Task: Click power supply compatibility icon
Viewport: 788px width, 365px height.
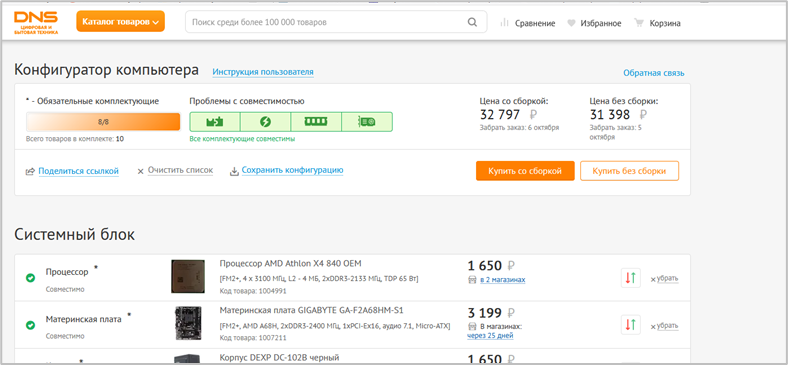Action: pyautogui.click(x=265, y=122)
